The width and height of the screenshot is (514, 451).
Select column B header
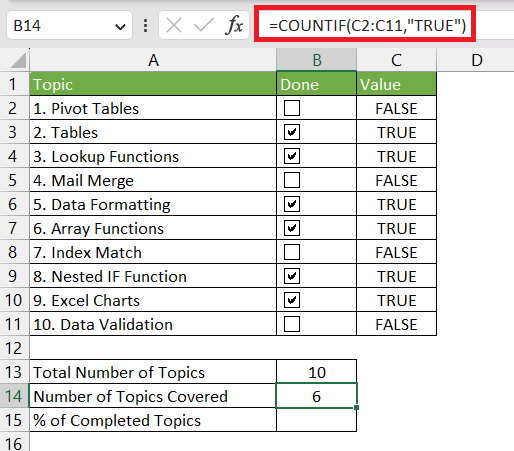point(316,60)
